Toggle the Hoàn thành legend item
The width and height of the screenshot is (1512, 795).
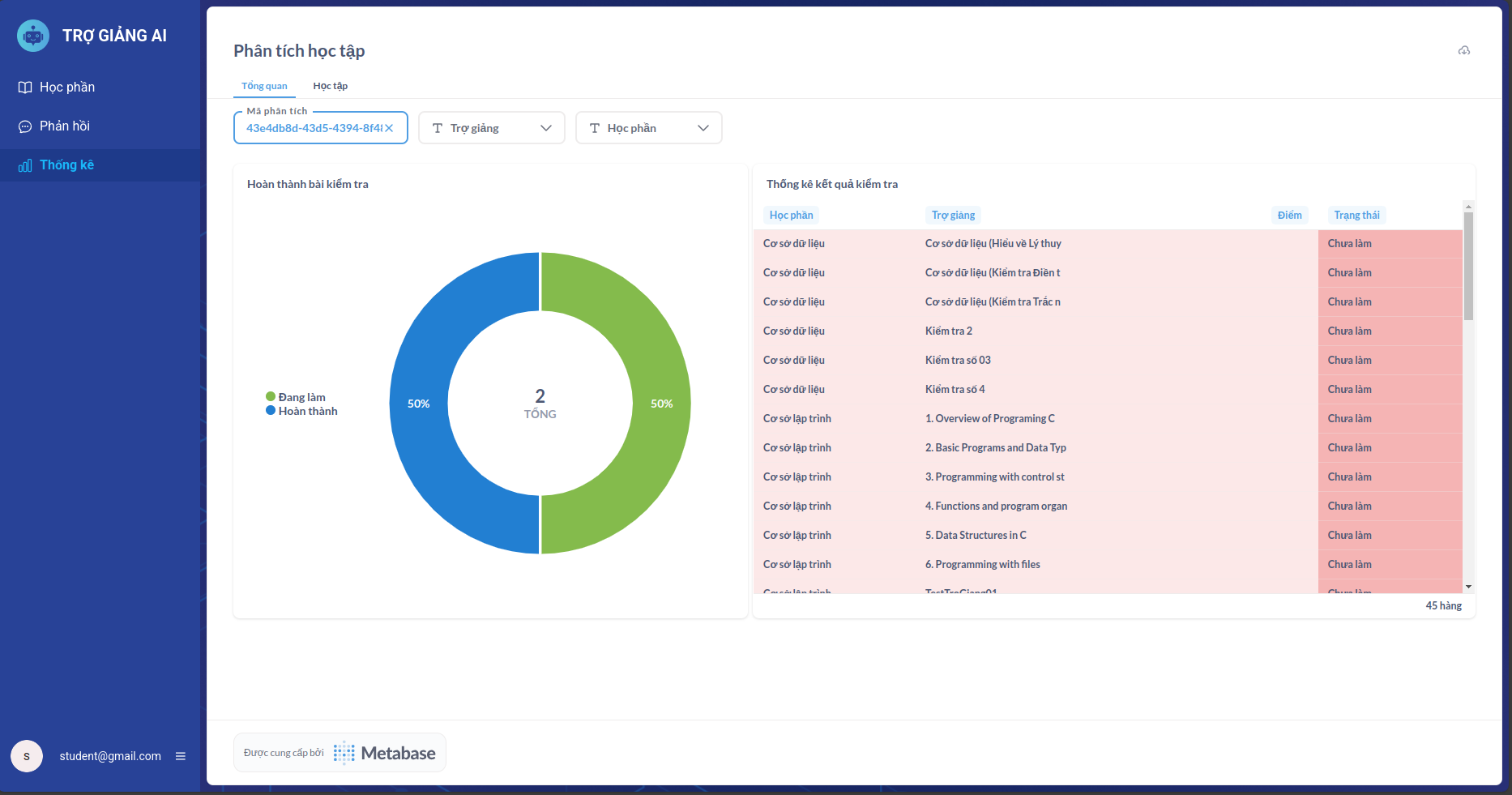point(301,411)
